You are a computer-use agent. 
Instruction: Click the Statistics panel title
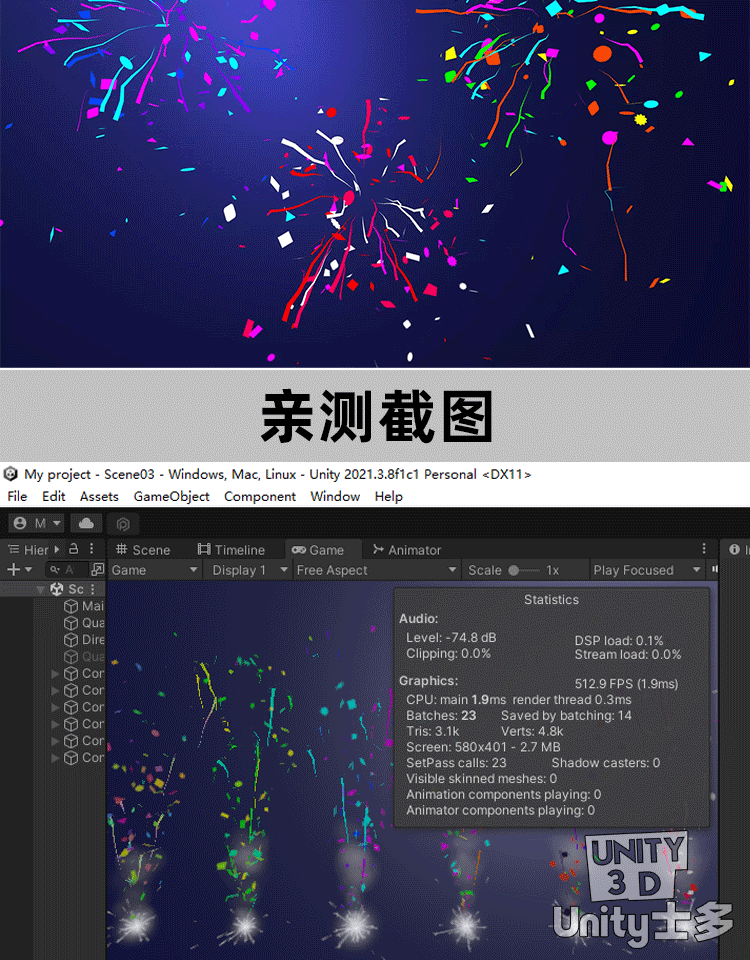pos(551,600)
